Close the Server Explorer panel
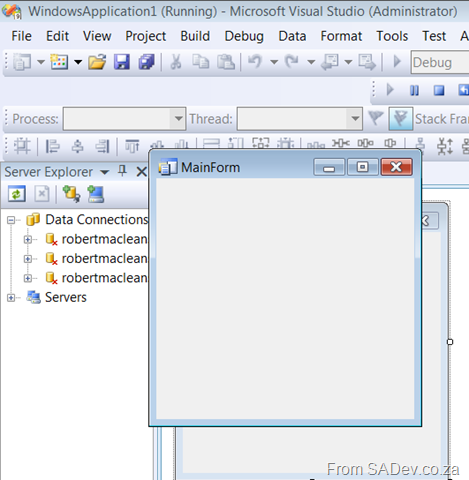This screenshot has width=469, height=480. (x=142, y=172)
